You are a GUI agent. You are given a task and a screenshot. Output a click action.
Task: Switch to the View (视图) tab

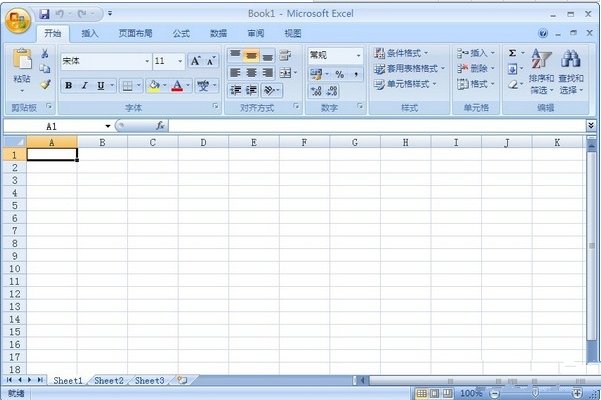pyautogui.click(x=293, y=33)
